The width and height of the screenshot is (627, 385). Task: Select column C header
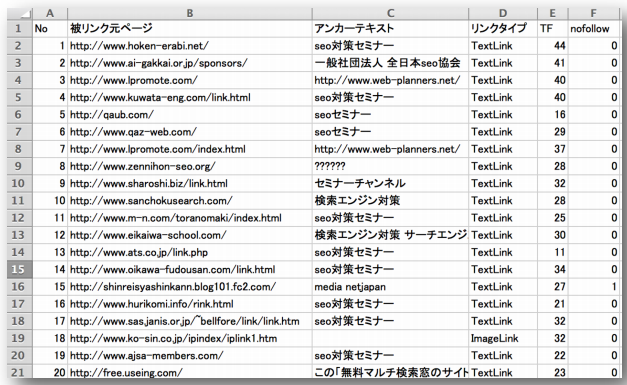pyautogui.click(x=390, y=14)
